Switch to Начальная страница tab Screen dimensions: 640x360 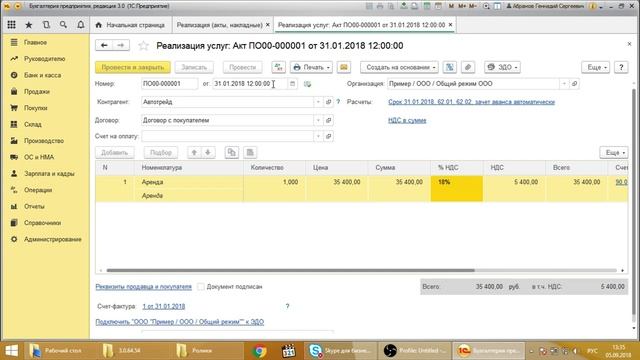pos(131,25)
